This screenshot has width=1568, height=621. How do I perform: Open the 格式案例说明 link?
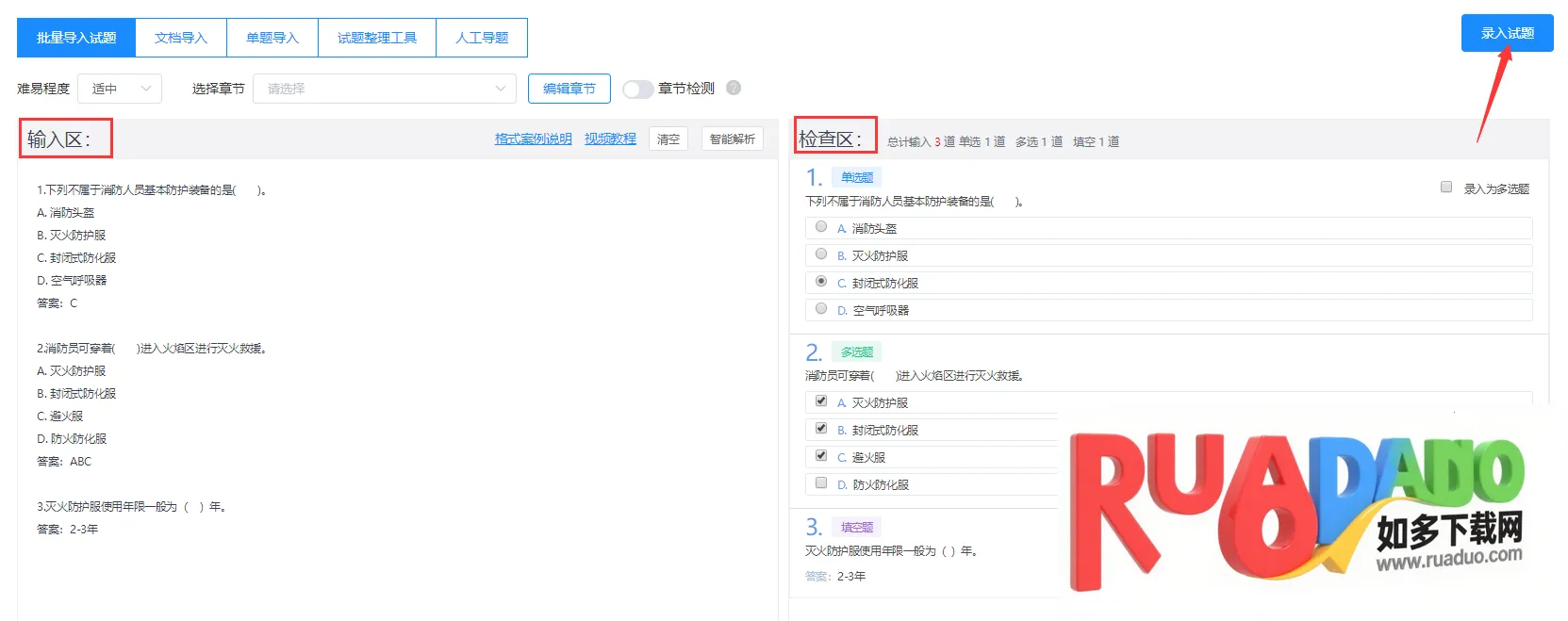point(534,139)
